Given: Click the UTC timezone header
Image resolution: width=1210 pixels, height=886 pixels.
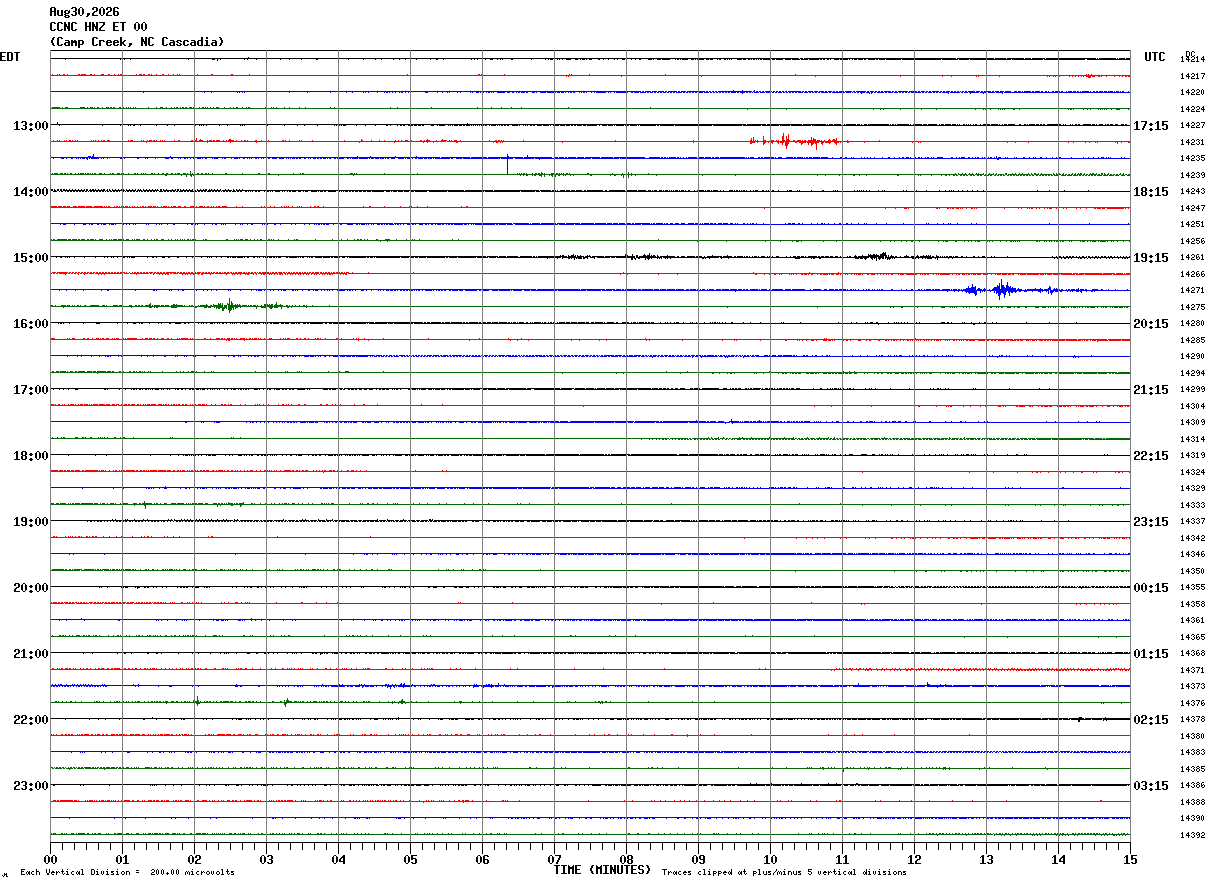Looking at the screenshot, I should click(x=1155, y=57).
